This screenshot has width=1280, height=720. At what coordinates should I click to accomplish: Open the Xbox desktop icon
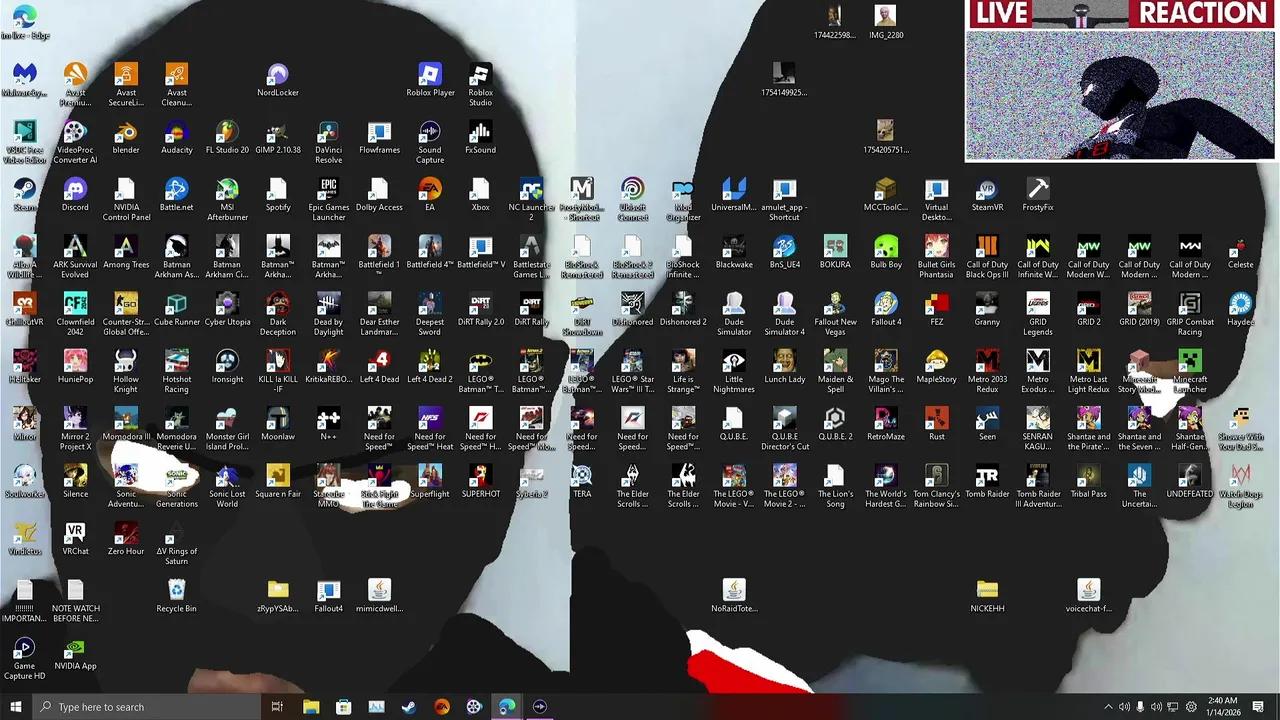[x=480, y=195]
